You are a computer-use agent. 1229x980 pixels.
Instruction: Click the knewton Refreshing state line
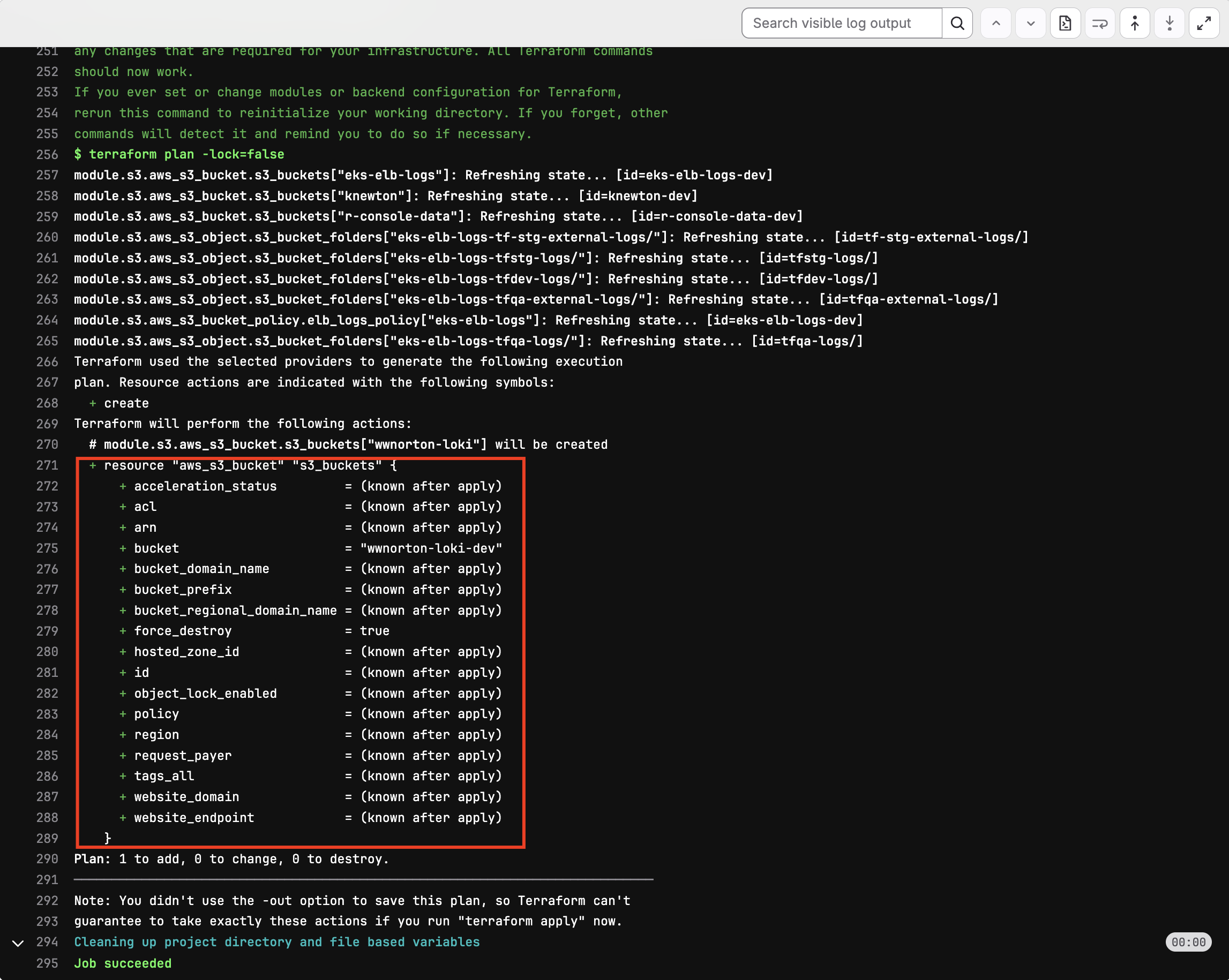tap(386, 196)
